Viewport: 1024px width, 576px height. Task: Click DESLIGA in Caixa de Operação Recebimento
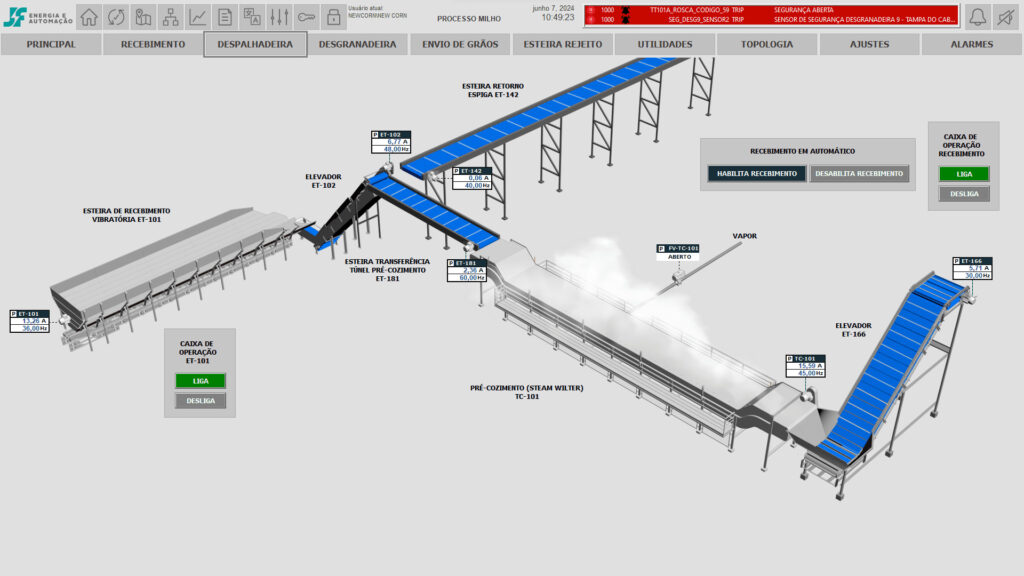[x=964, y=194]
